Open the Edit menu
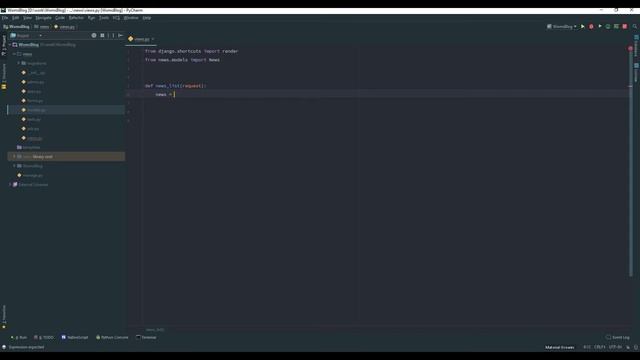Screen dimensions: 640x360 pyautogui.click(x=16, y=18)
